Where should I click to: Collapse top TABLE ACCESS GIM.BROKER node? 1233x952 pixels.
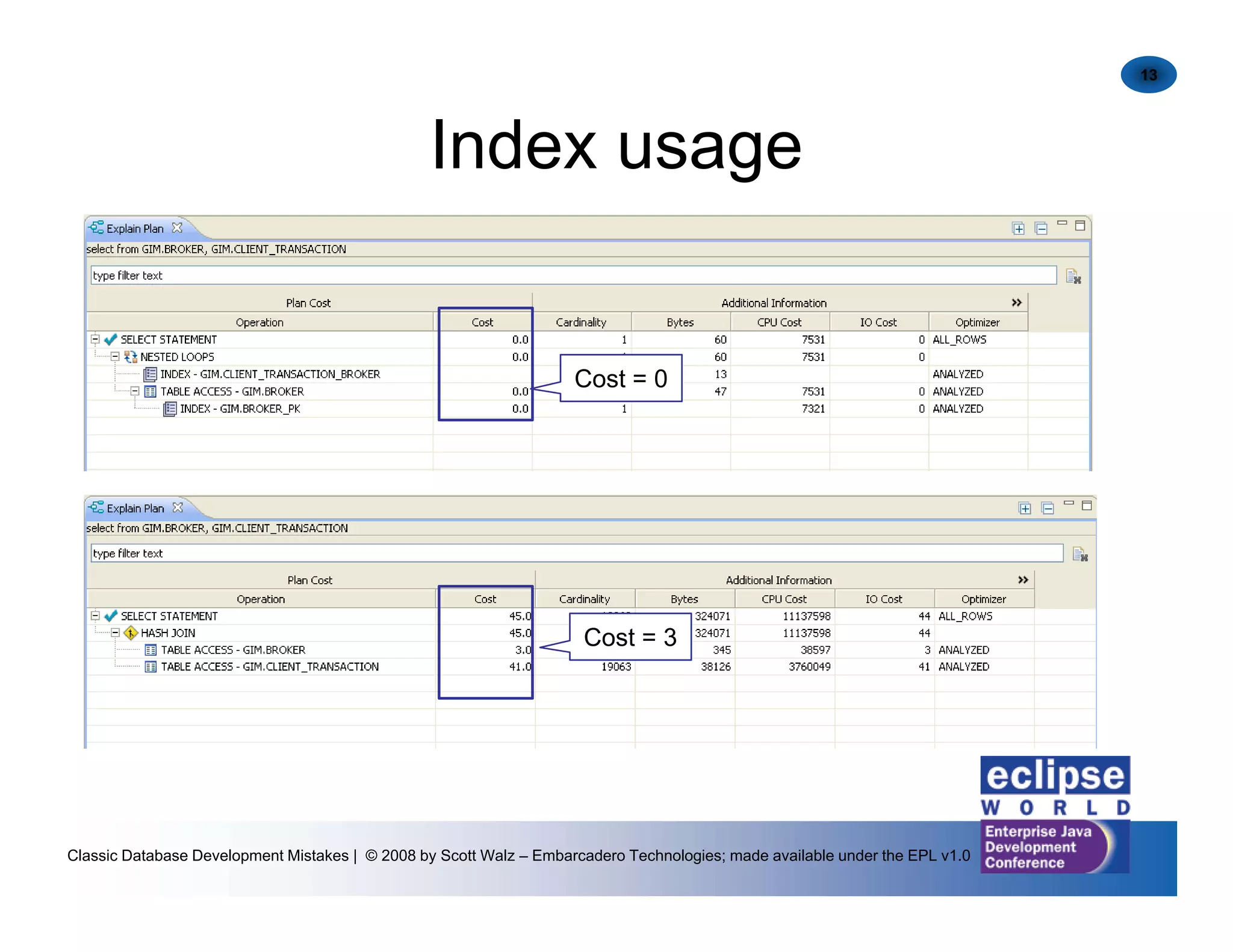click(135, 391)
